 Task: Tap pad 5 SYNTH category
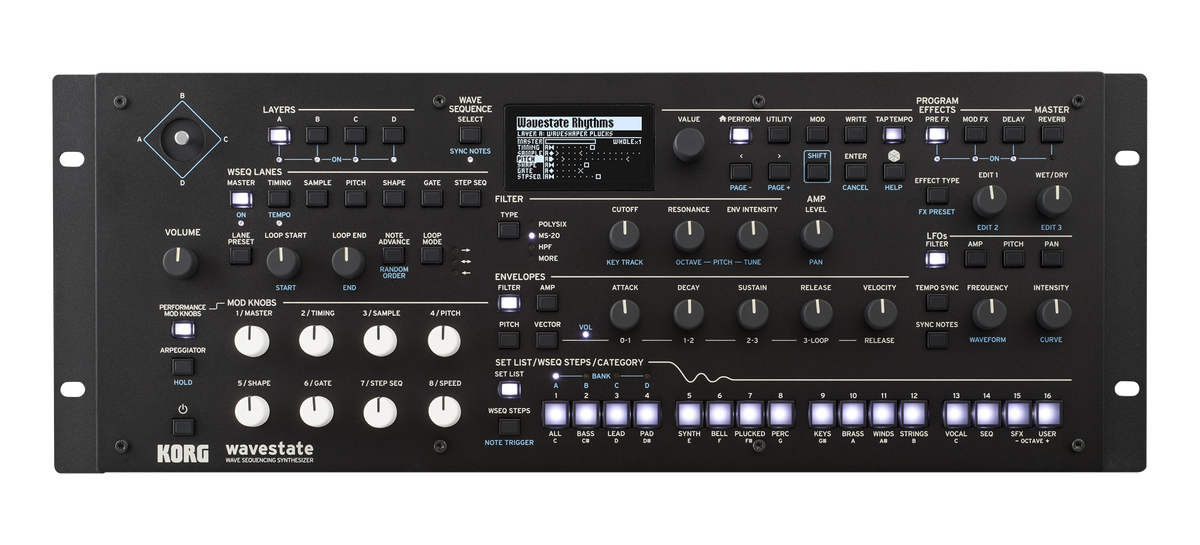[688, 414]
